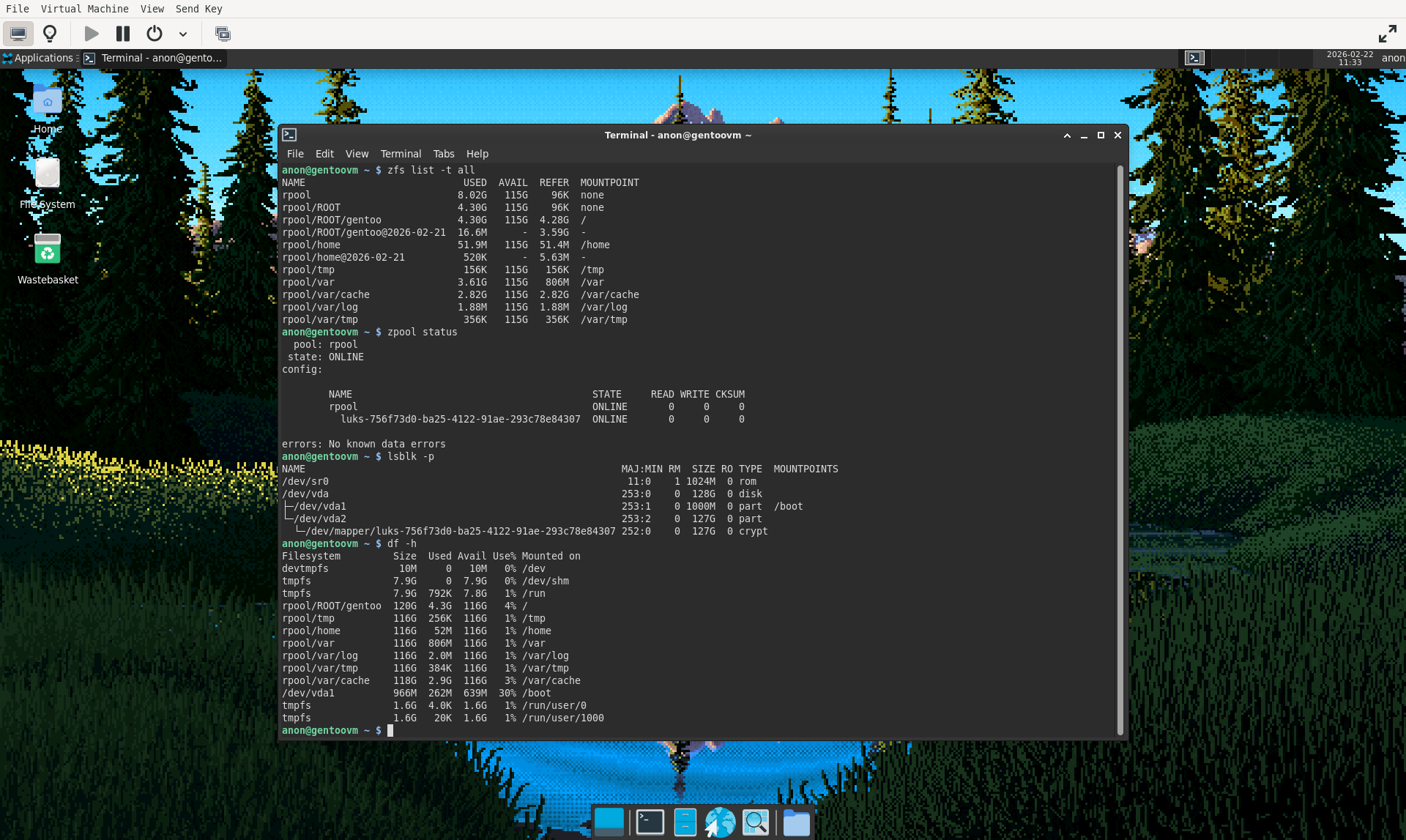
Task: Click the Terminal taskbar window button
Action: click(x=154, y=58)
